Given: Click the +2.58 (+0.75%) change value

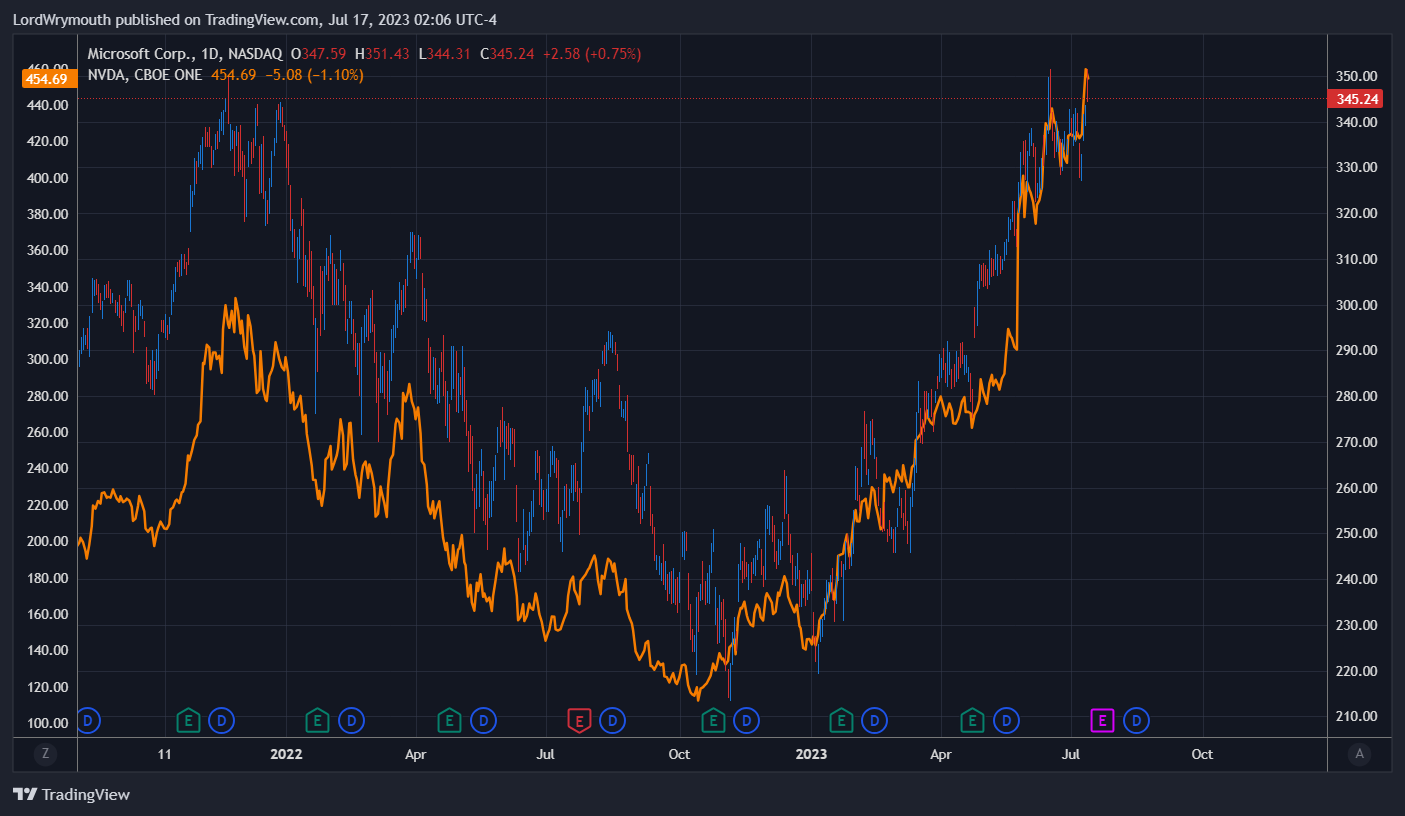Looking at the screenshot, I should (592, 53).
